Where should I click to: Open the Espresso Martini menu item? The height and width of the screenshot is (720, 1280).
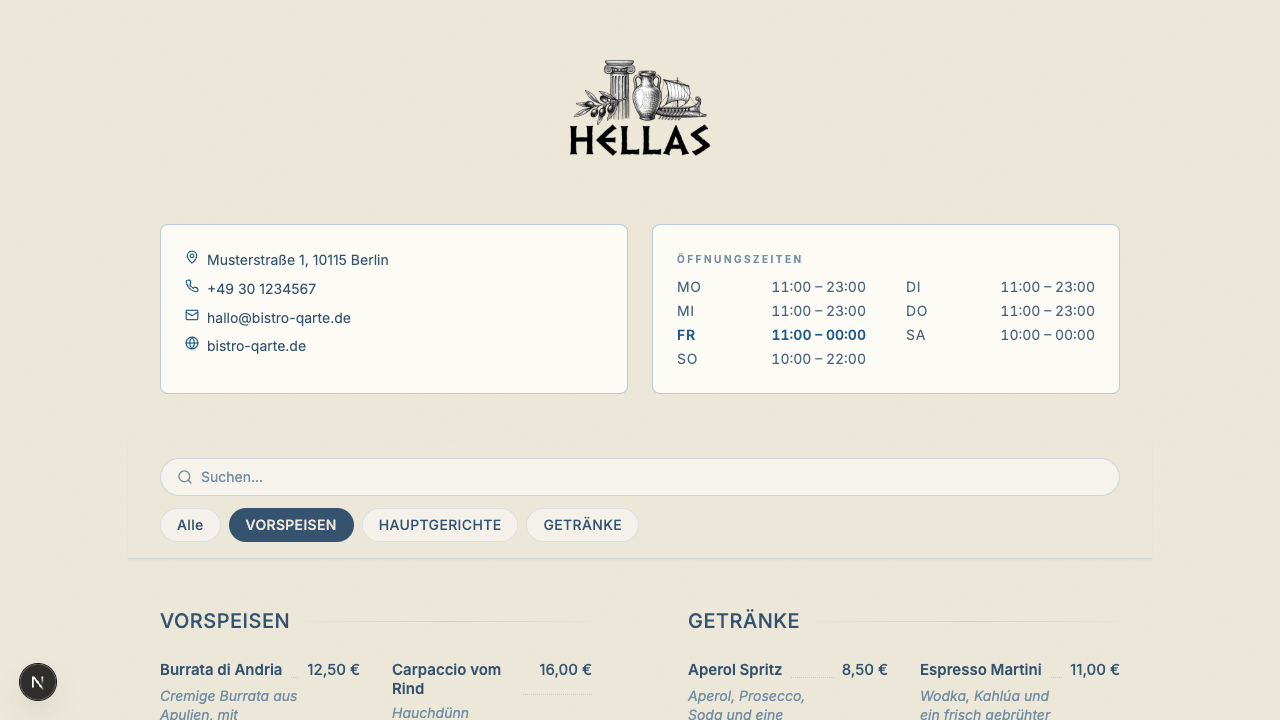tap(981, 670)
